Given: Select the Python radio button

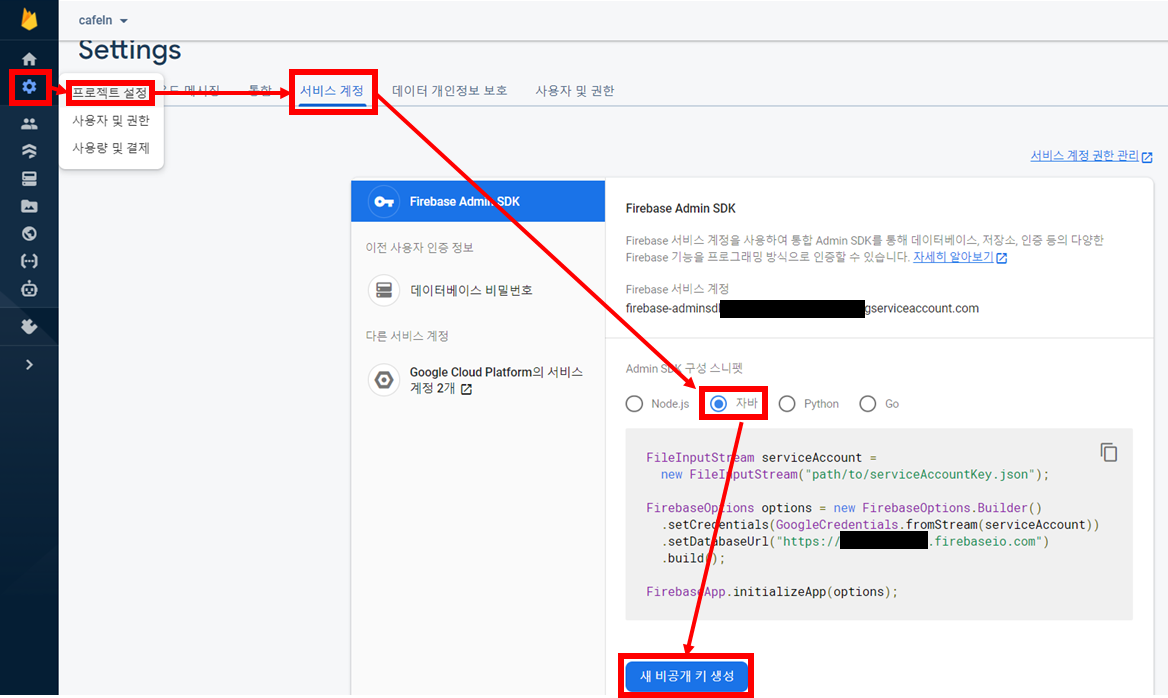Looking at the screenshot, I should (x=787, y=404).
